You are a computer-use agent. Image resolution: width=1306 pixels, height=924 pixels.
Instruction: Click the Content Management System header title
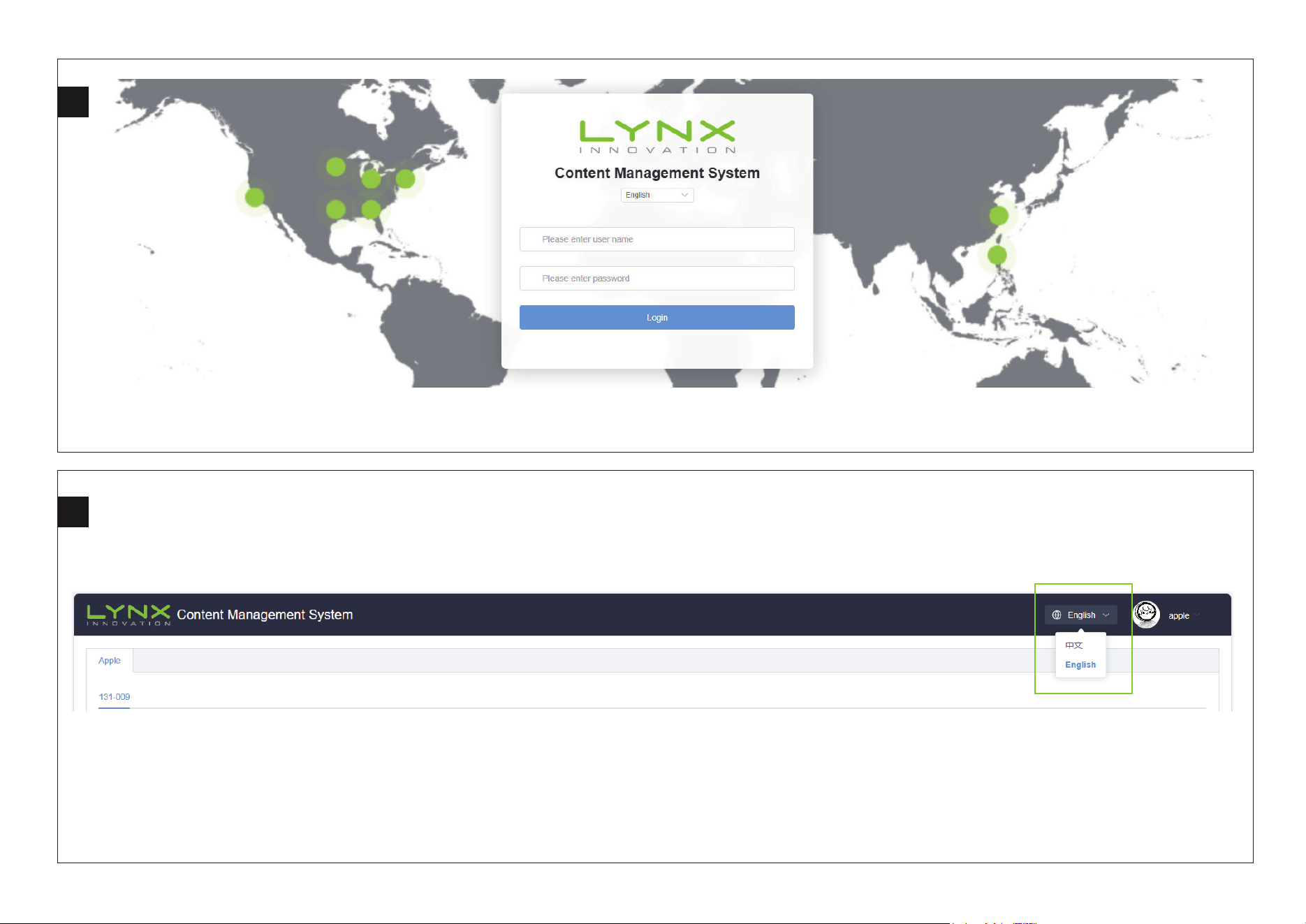[x=265, y=615]
